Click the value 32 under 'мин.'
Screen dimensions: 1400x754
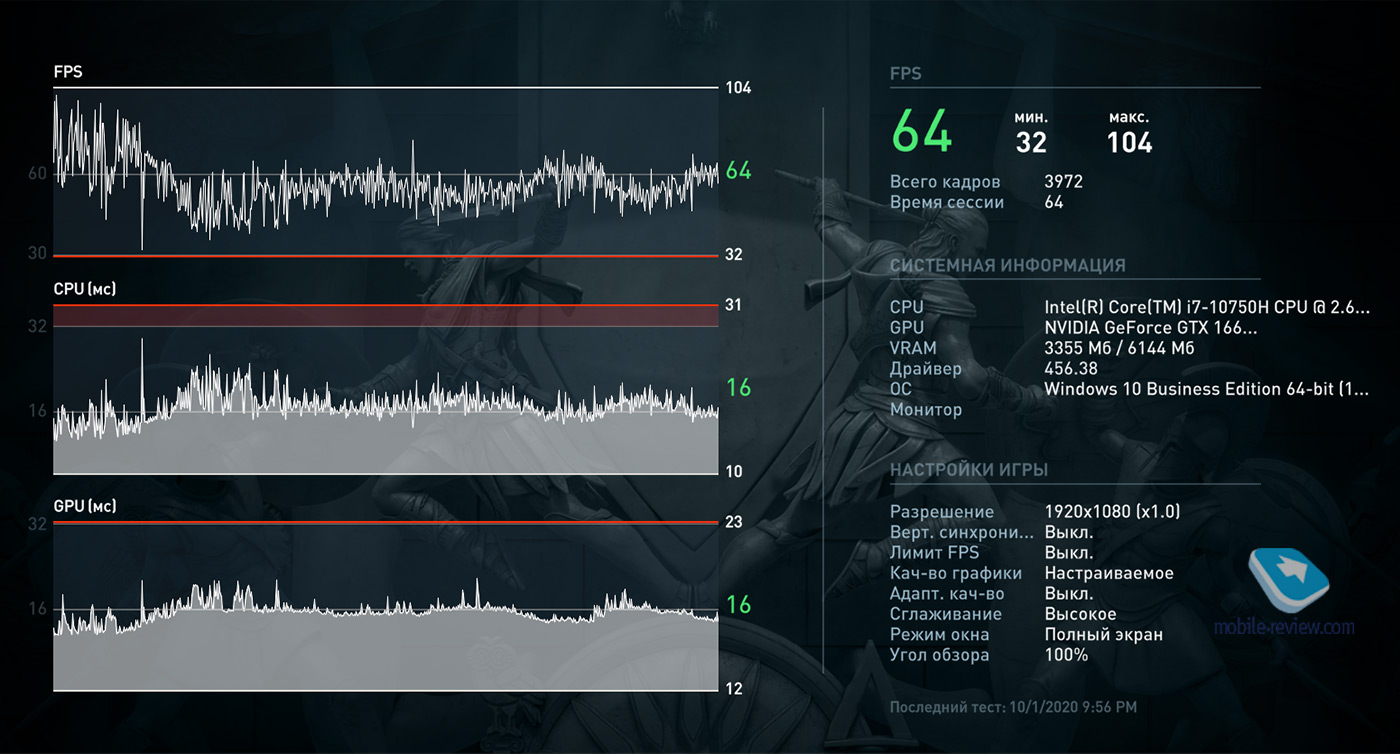pyautogui.click(x=1031, y=143)
